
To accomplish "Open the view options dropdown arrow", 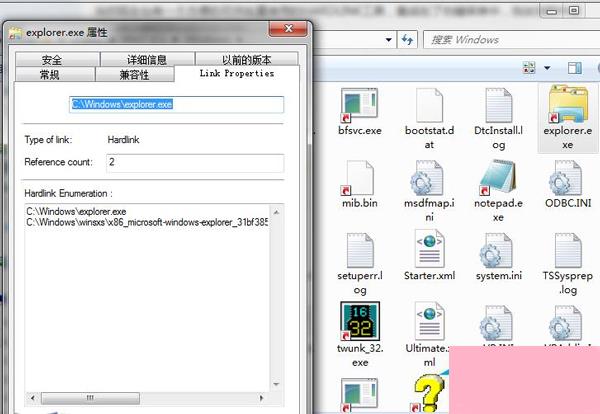I will [547, 68].
